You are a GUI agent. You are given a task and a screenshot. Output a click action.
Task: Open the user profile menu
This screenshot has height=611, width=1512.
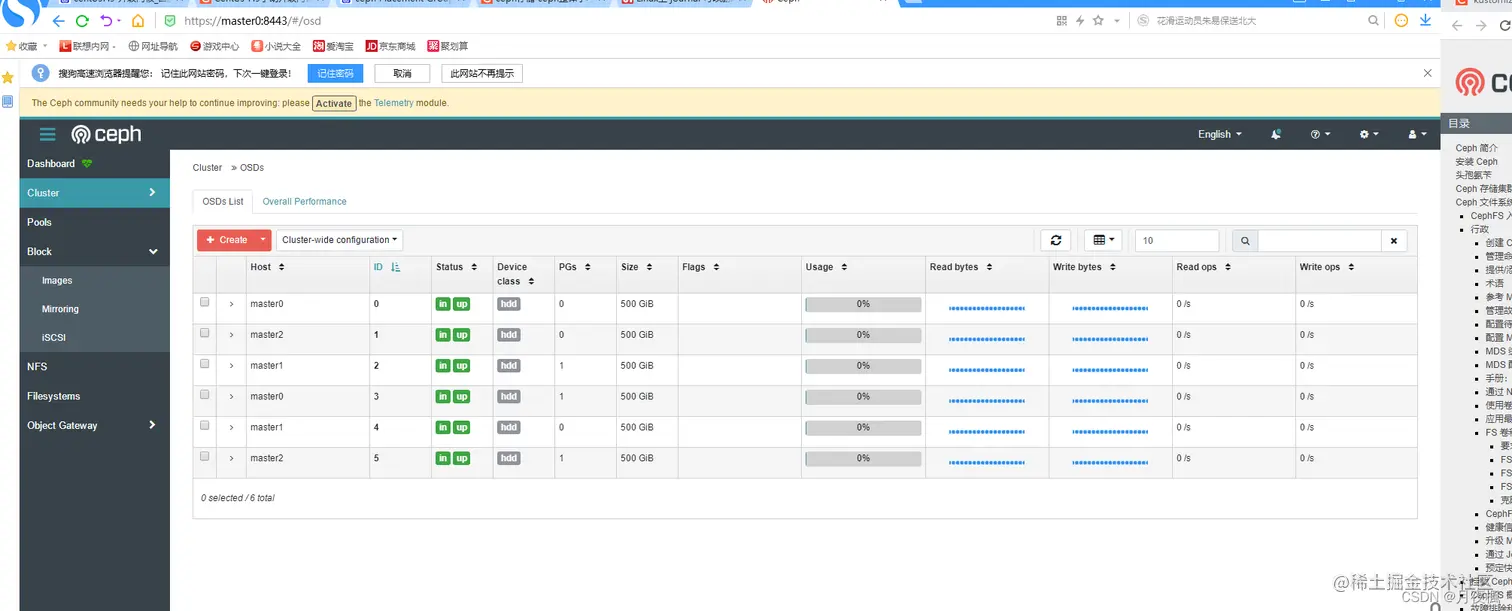coord(1417,134)
